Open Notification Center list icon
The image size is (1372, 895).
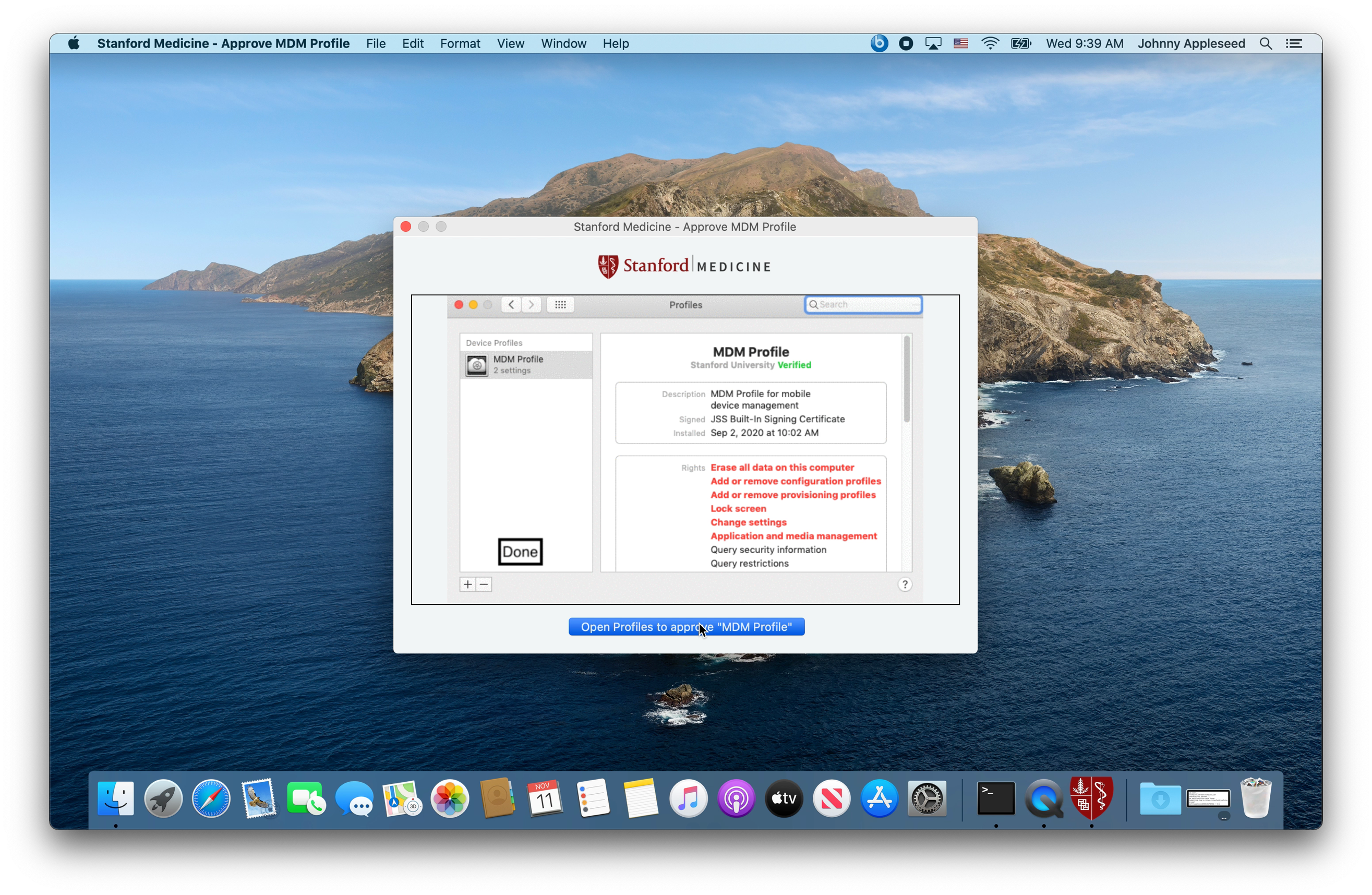(x=1294, y=43)
